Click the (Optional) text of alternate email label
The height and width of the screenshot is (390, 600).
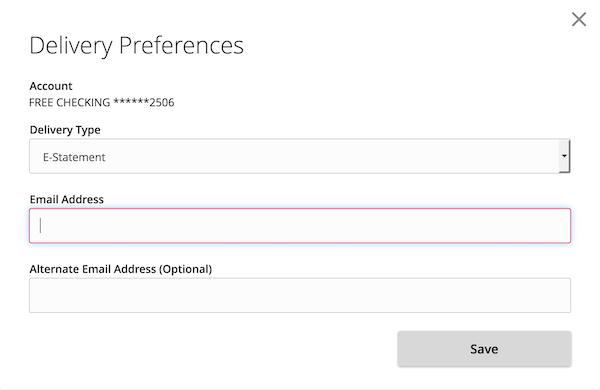click(x=186, y=269)
